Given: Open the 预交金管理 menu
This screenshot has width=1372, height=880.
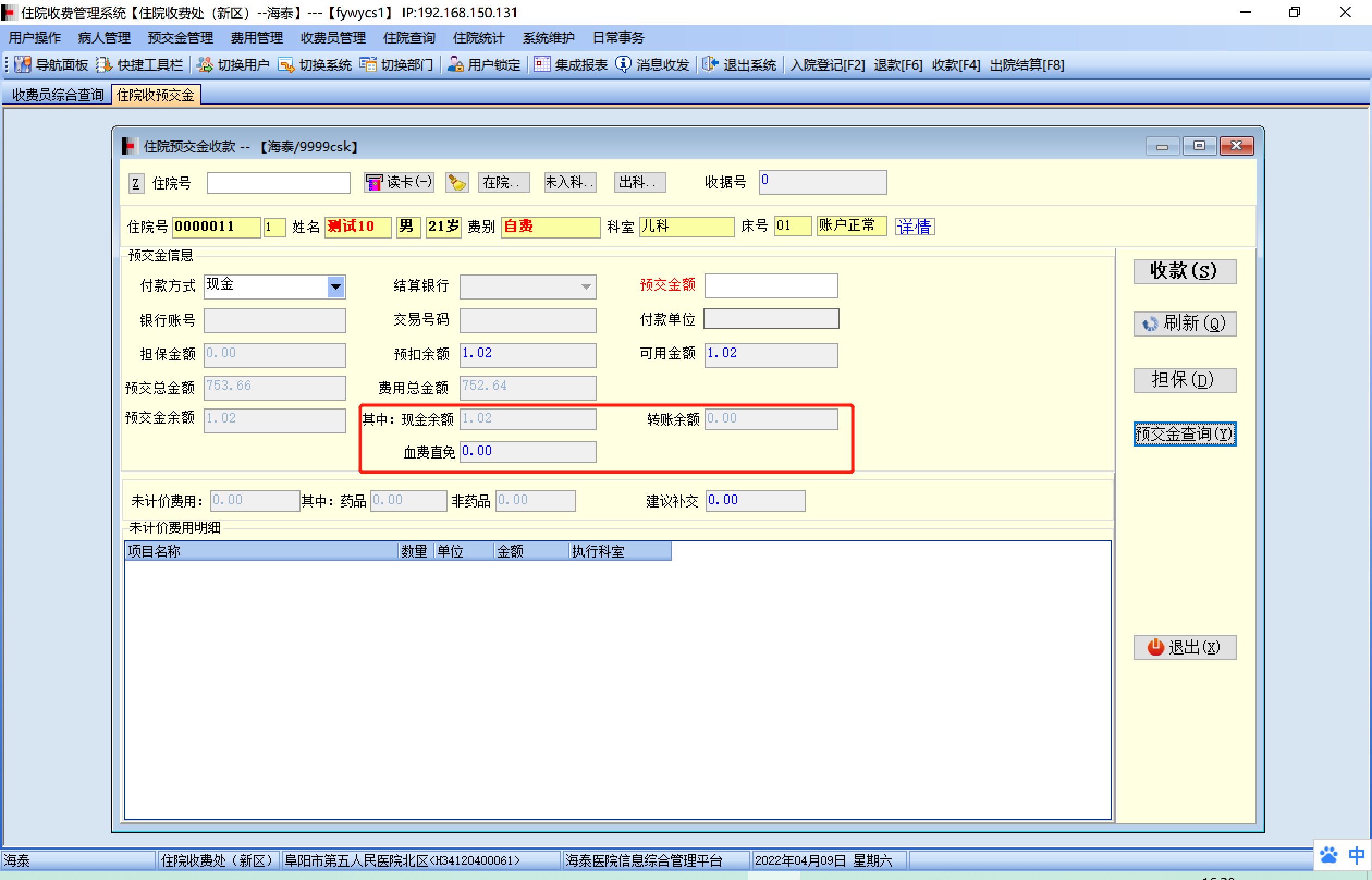Looking at the screenshot, I should pos(181,38).
